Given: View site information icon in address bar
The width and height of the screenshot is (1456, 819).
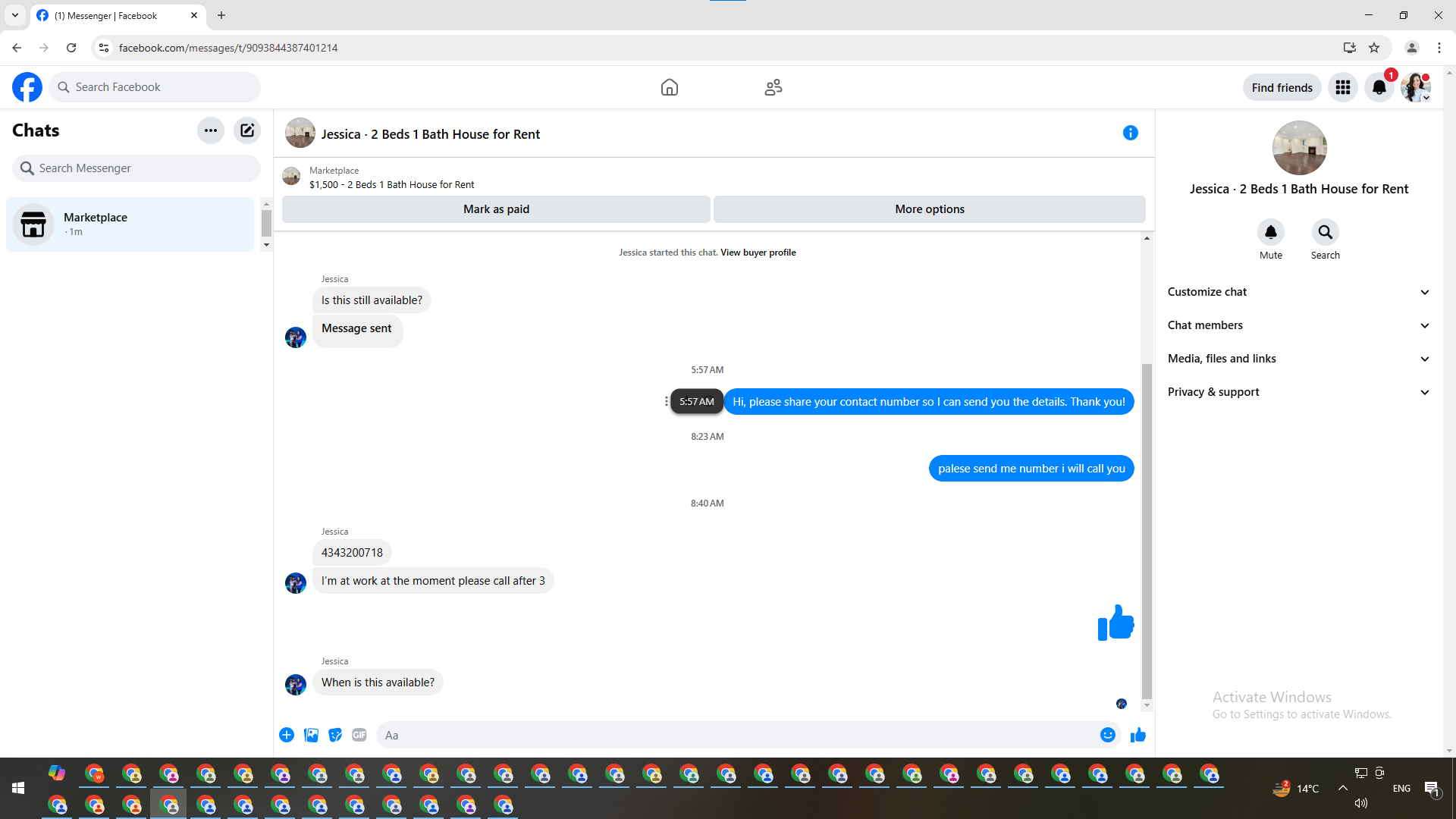Looking at the screenshot, I should click(x=104, y=48).
